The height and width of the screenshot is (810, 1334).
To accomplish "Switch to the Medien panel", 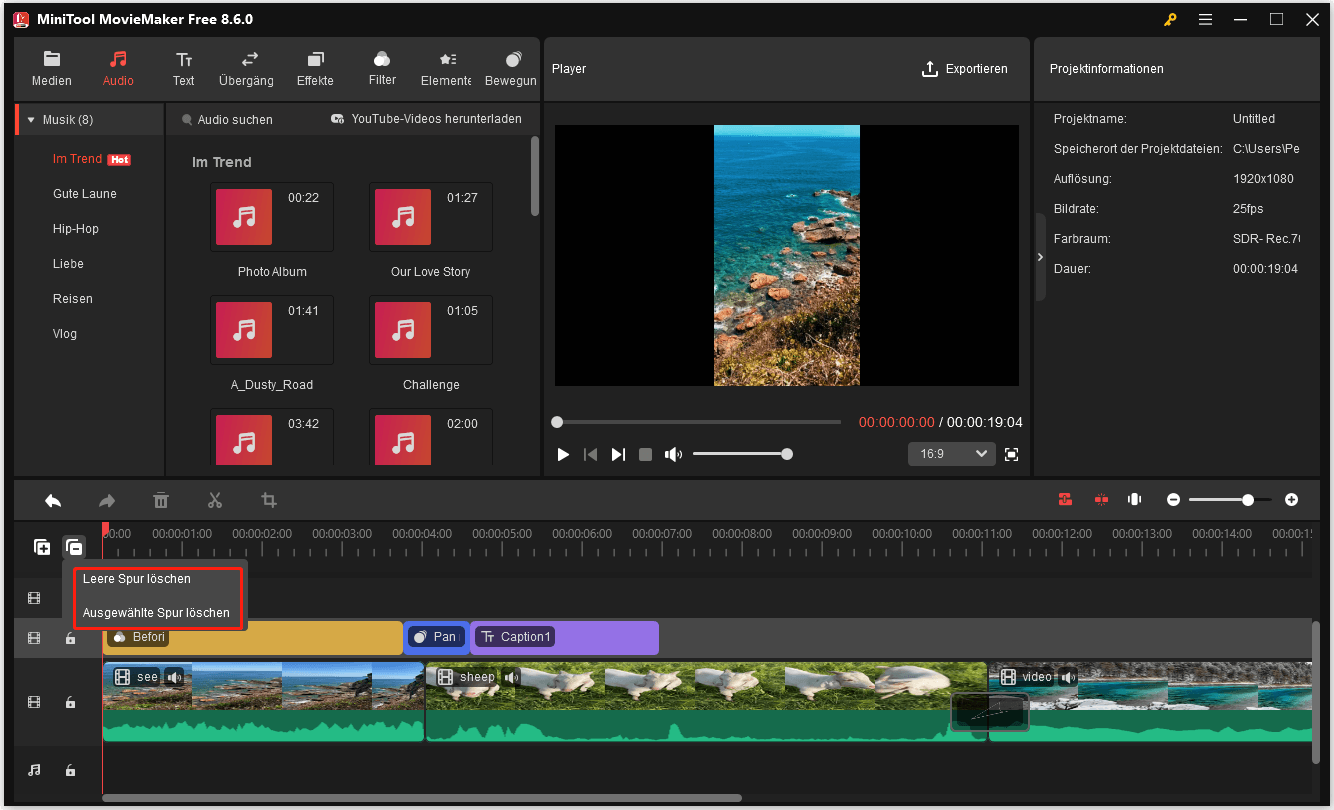I will coord(51,67).
